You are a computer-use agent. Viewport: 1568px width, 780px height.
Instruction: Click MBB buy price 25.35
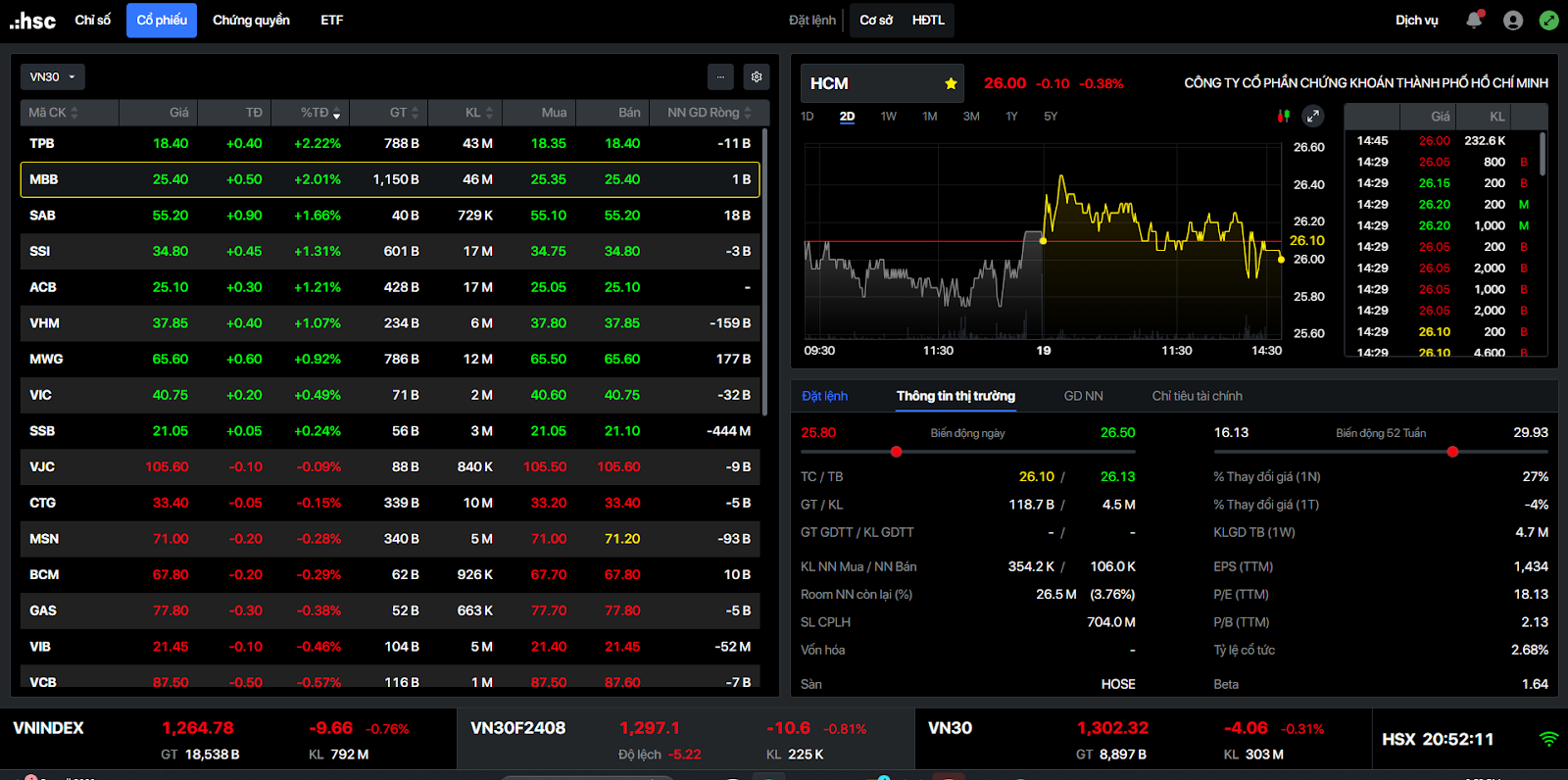pyautogui.click(x=548, y=179)
